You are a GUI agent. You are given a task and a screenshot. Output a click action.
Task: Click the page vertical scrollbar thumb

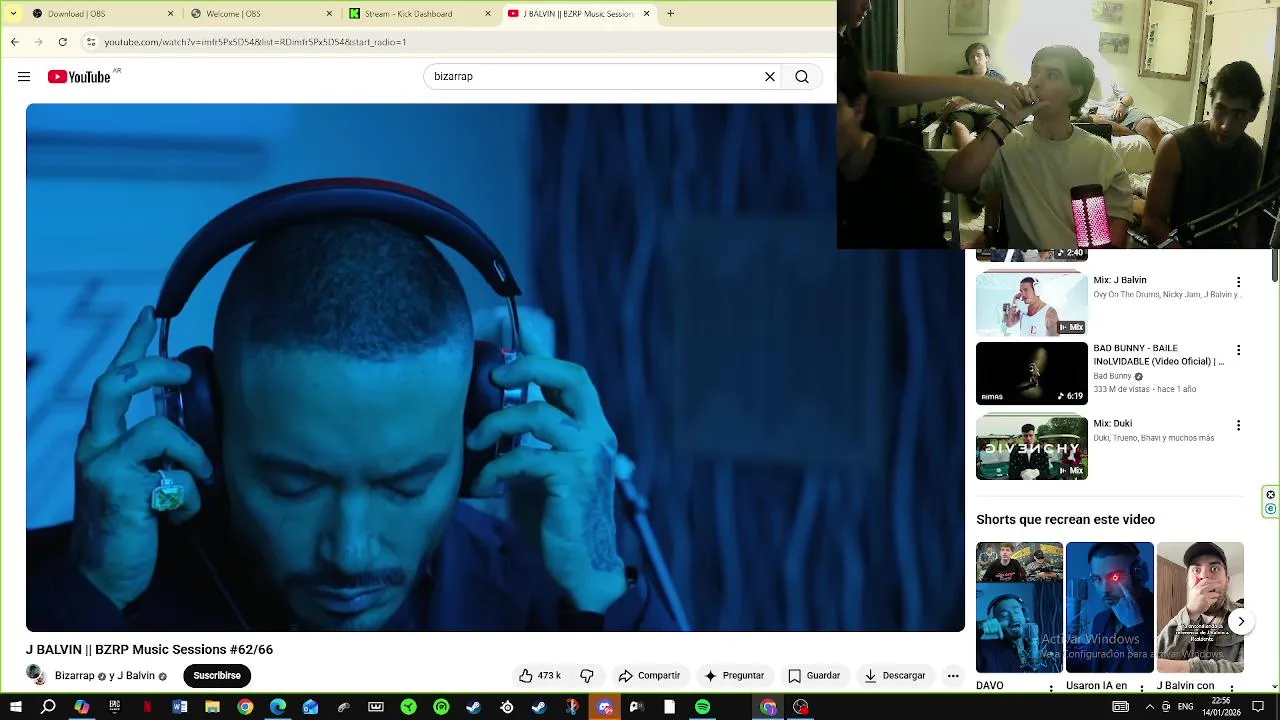click(1275, 265)
